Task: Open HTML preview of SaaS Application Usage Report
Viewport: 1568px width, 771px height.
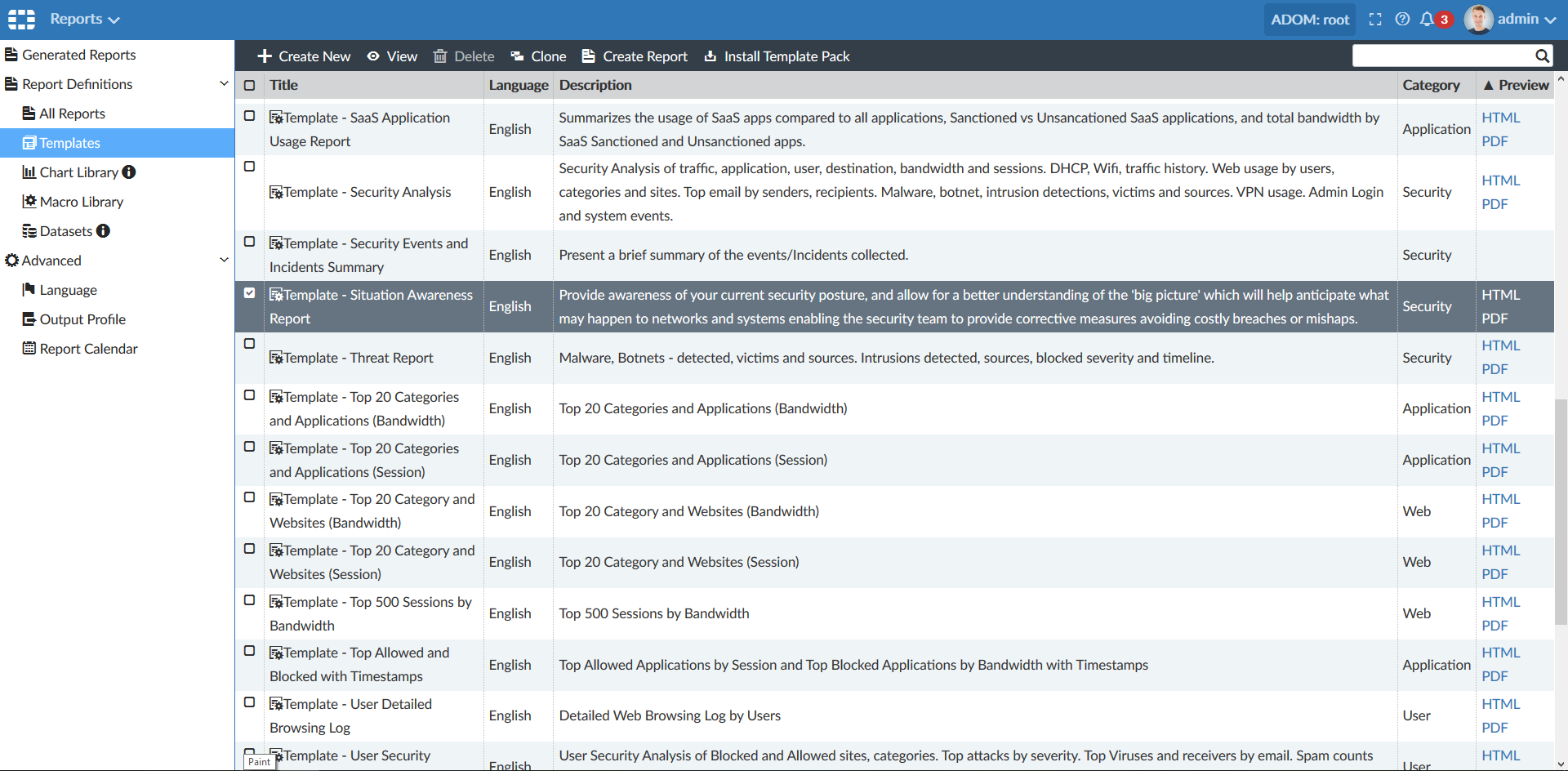Action: (1501, 117)
